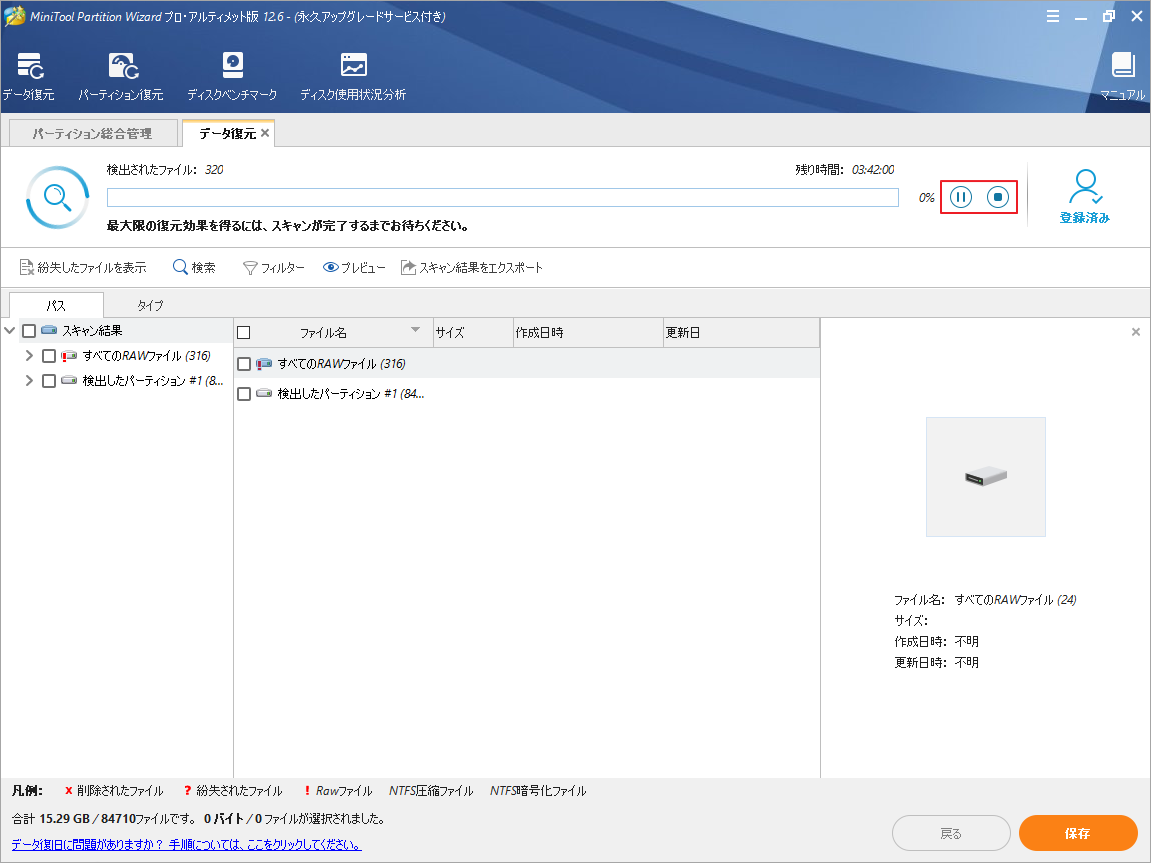Expand すべてのRAWファイル (316) tree node

(28, 355)
